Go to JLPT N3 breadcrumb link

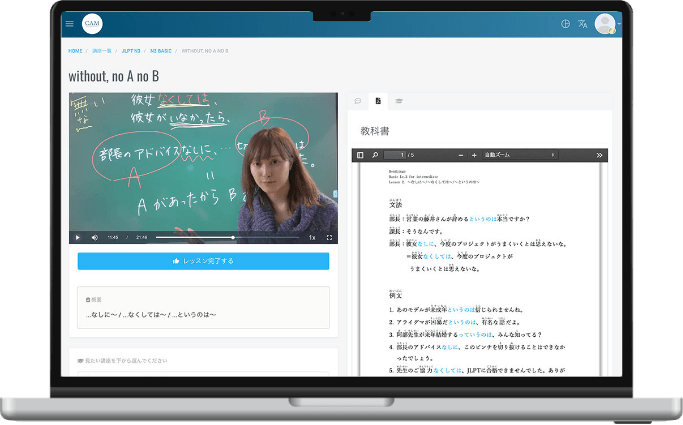131,50
